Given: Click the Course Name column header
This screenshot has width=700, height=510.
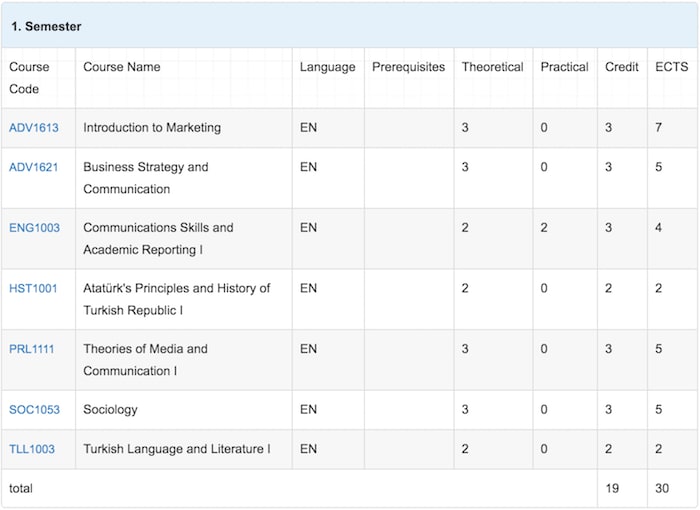Looking at the screenshot, I should point(122,67).
